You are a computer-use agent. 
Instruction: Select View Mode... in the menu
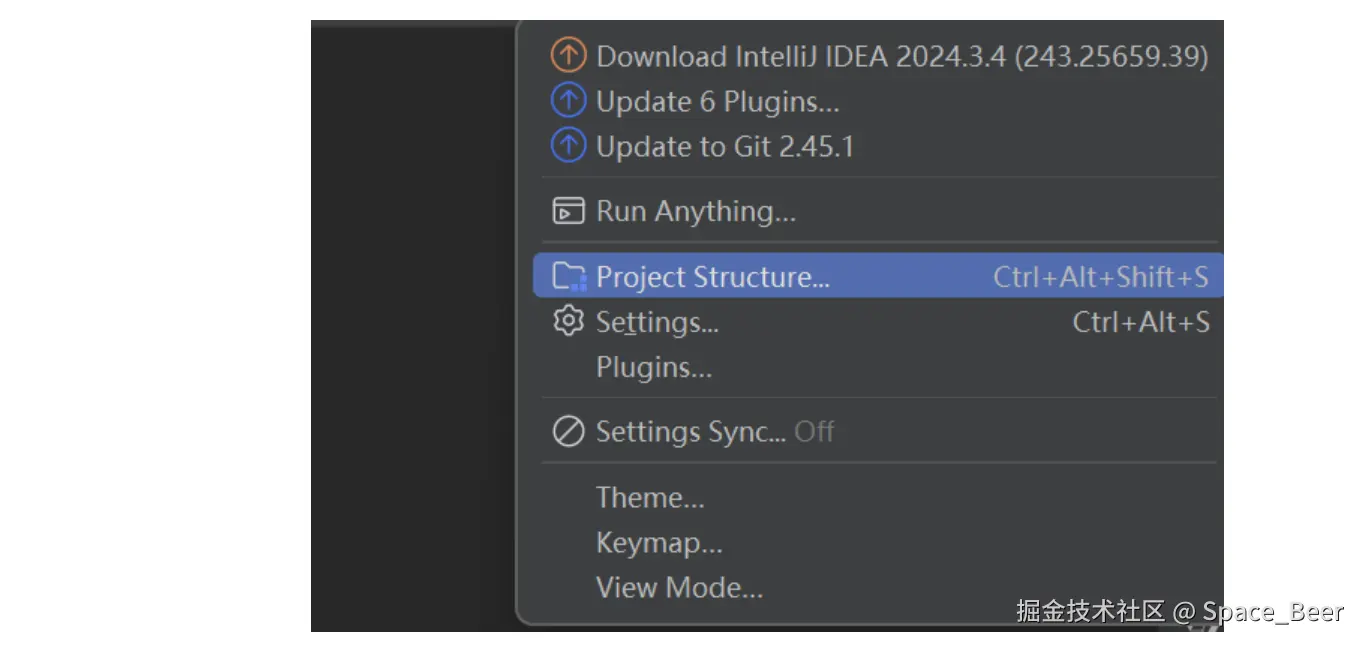pyautogui.click(x=679, y=587)
